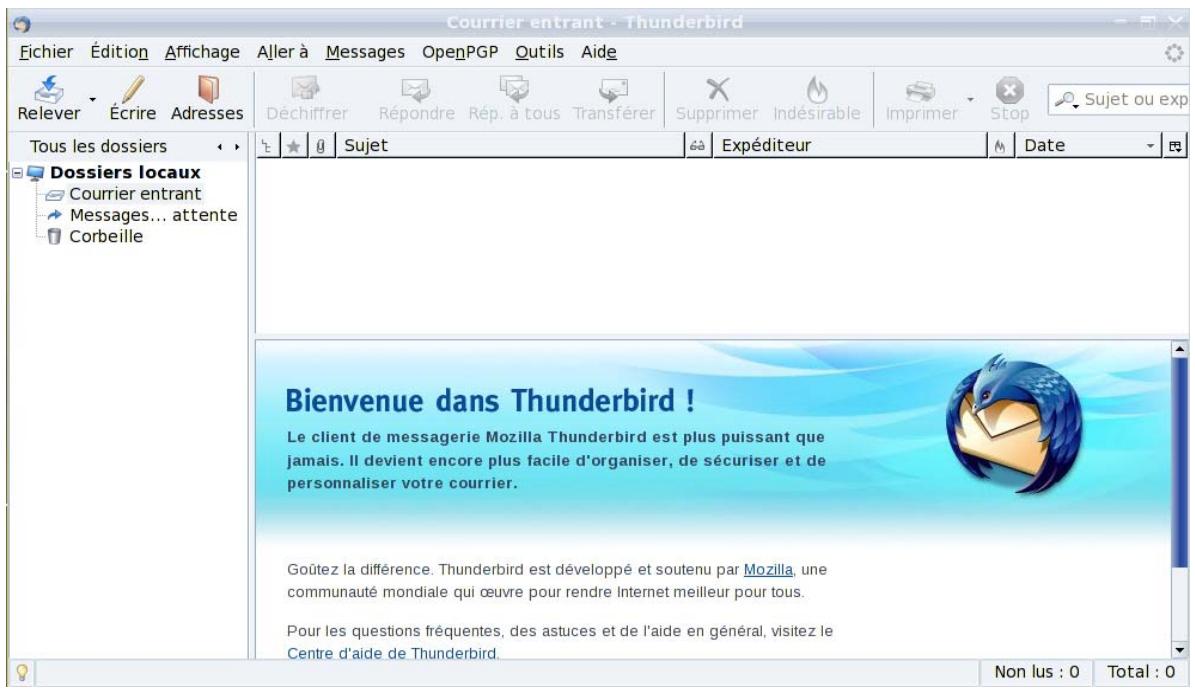Open Centre d'aide de Thunderbird link
1195x690 pixels.
pos(392,653)
